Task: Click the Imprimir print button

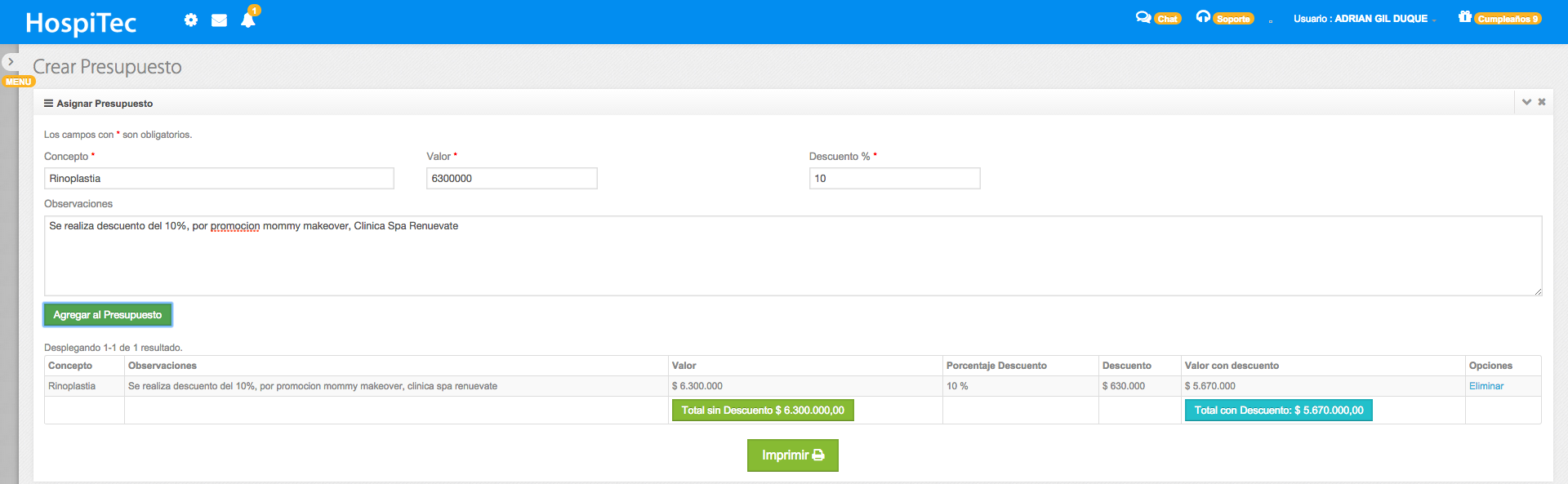Action: point(792,455)
